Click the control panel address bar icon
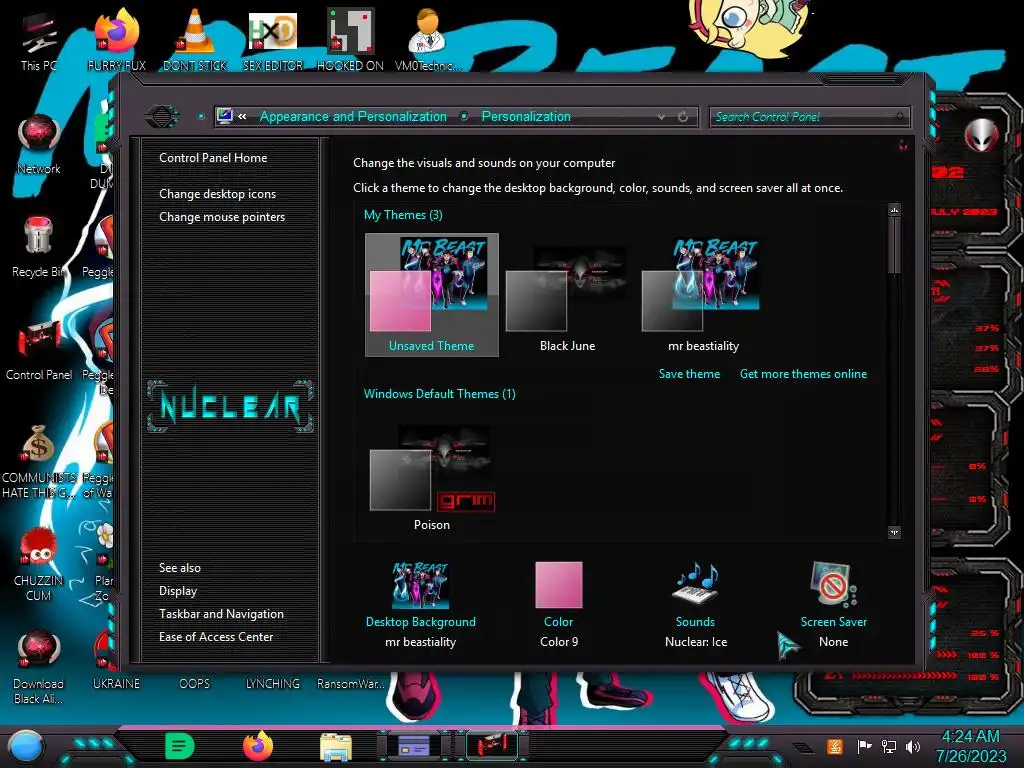This screenshot has width=1024, height=768. click(224, 116)
